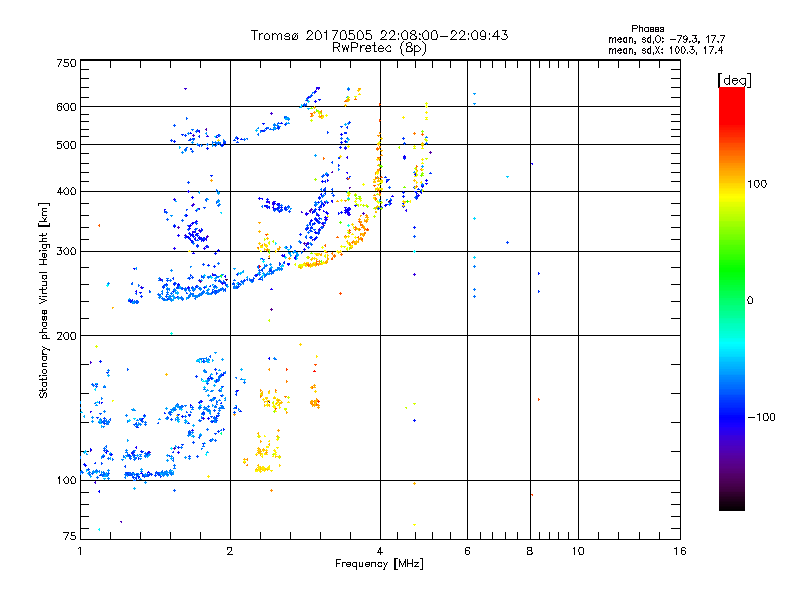Select the "RwPretec (8p)" subtitle
This screenshot has width=800, height=600.
(x=379, y=48)
